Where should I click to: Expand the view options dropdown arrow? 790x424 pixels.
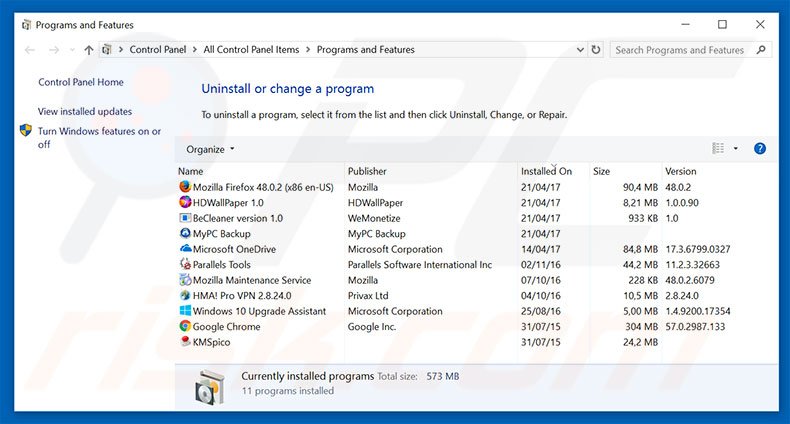coord(736,149)
